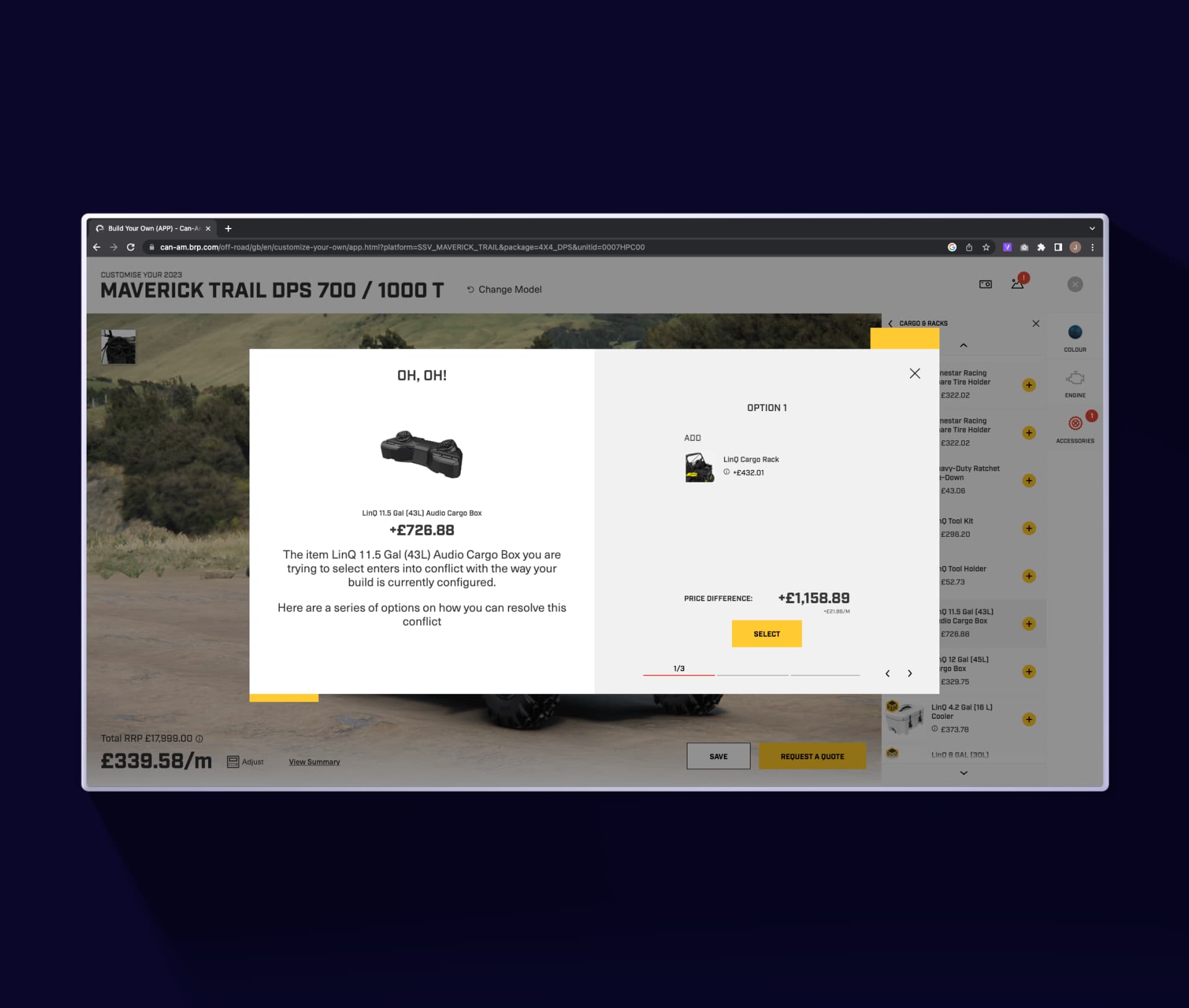This screenshot has width=1189, height=1008.
Task: Open the Adjust payment calculator
Action: coord(245,761)
